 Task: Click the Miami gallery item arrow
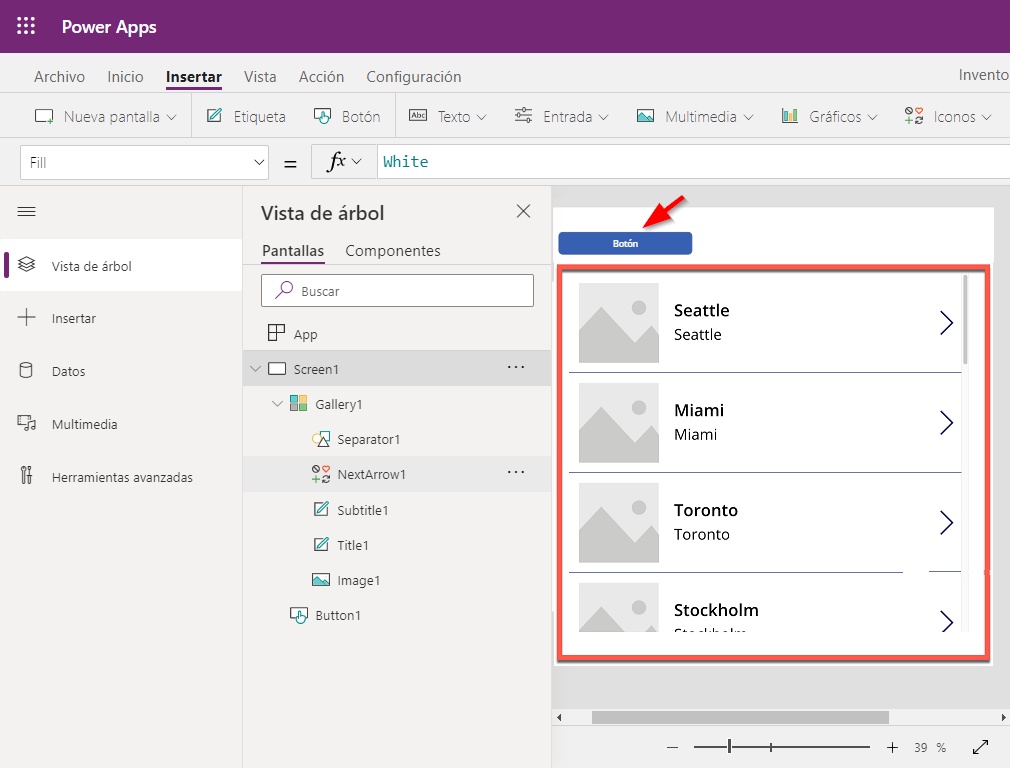pos(946,423)
